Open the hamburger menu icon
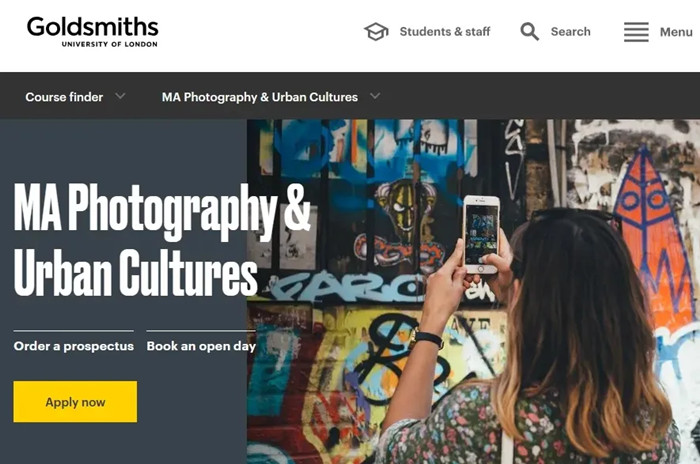The width and height of the screenshot is (700, 464). pos(636,32)
